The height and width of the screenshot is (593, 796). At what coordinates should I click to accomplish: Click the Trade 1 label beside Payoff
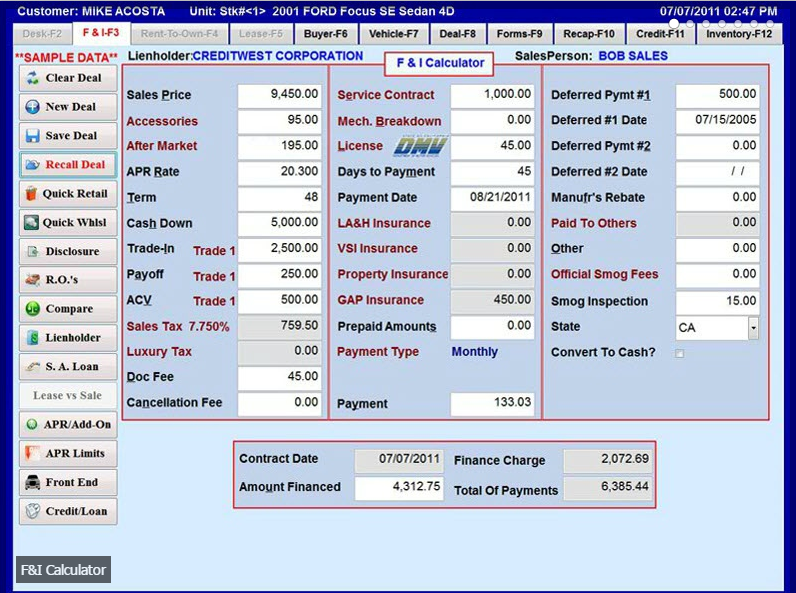(x=214, y=276)
